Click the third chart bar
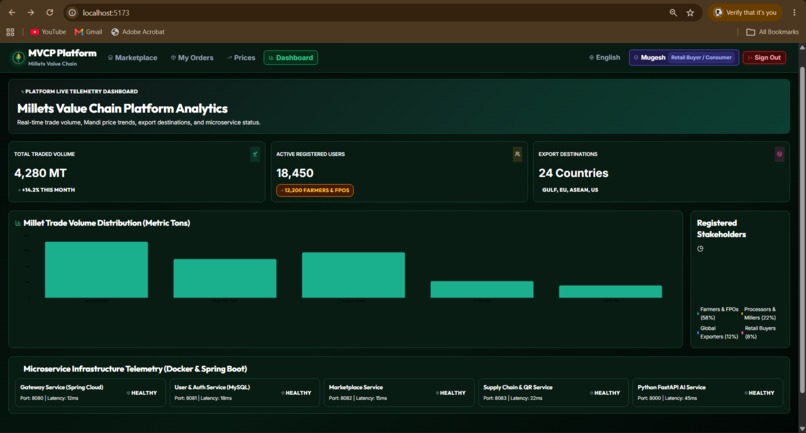The image size is (806, 433). 353,275
